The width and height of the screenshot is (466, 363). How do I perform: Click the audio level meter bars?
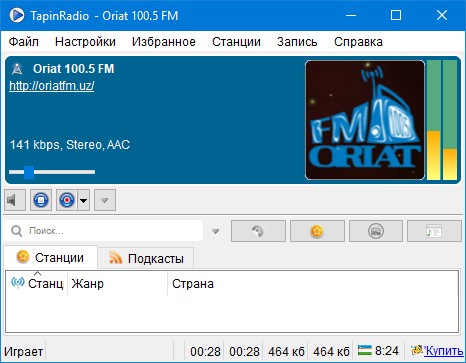(x=442, y=120)
